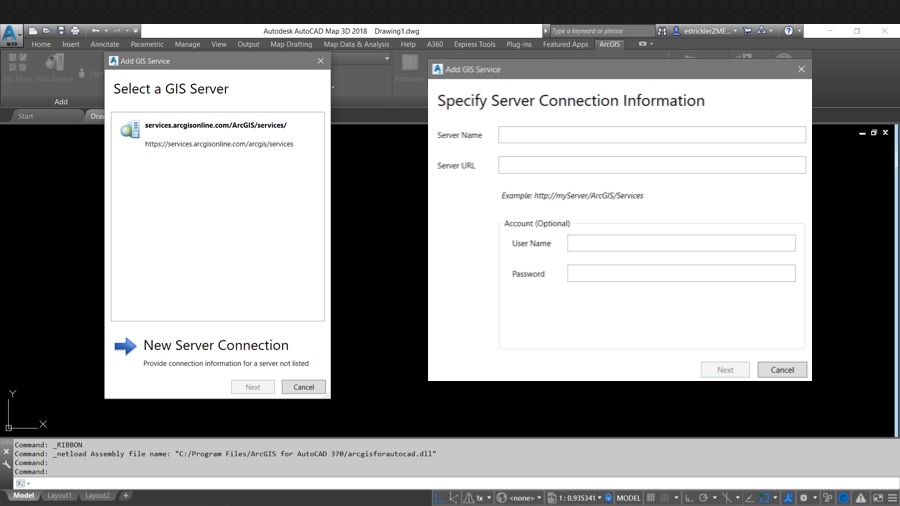Open the workspace gear dropdown arrow
Image resolution: width=900 pixels, height=506 pixels.
(x=814, y=498)
